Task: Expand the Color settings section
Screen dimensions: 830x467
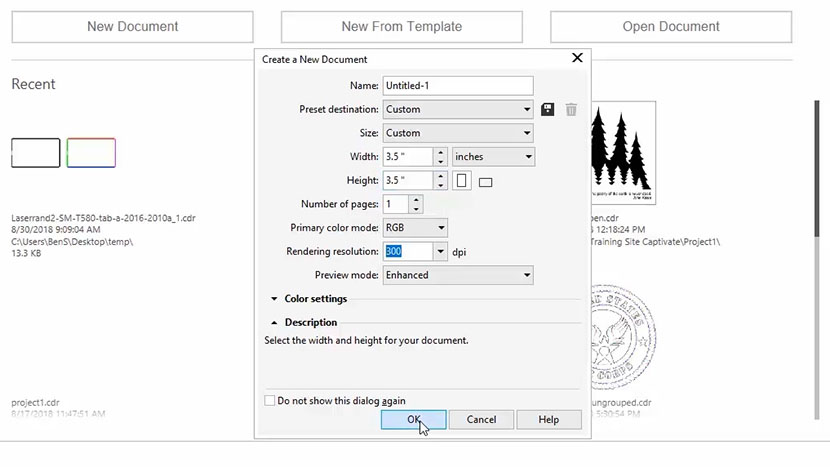Action: (x=274, y=299)
